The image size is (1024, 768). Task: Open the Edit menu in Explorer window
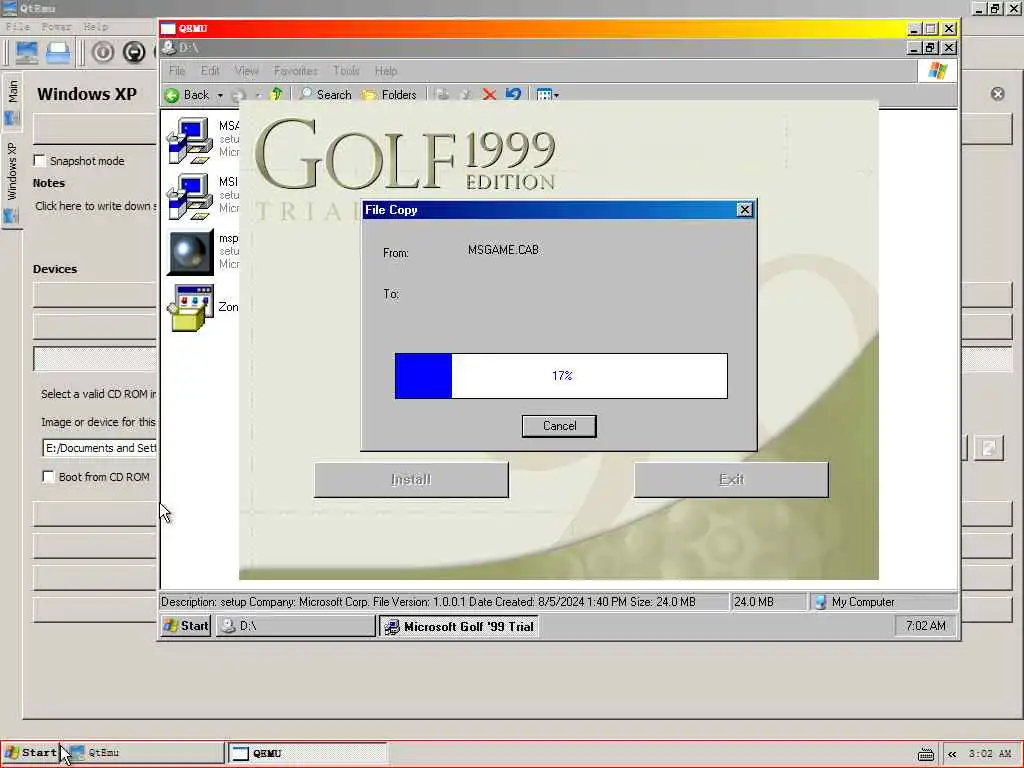pyautogui.click(x=210, y=71)
